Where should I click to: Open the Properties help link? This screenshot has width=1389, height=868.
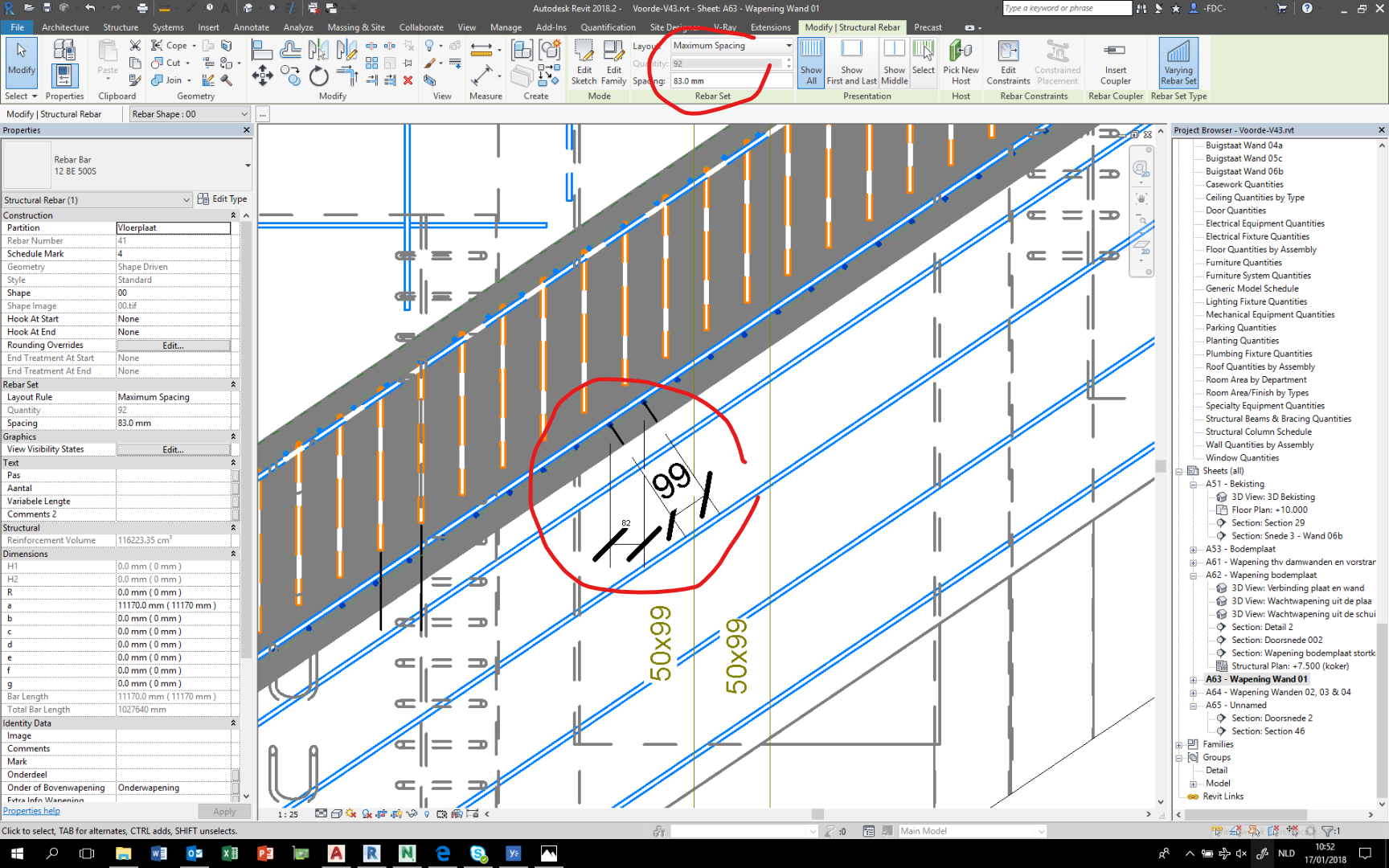pos(31,810)
